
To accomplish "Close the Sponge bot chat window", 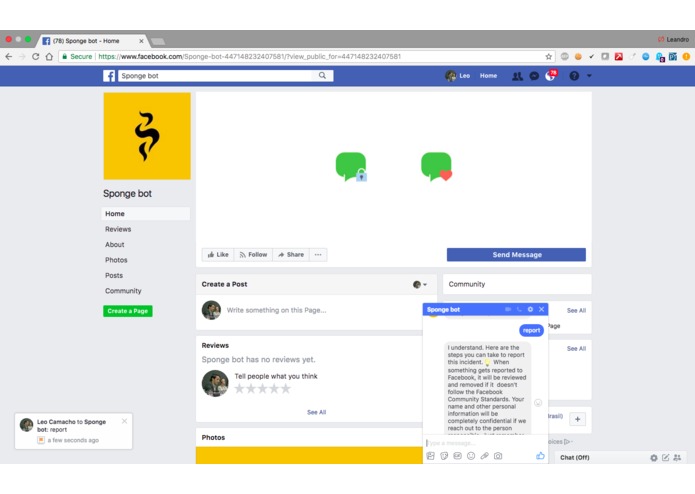I will [541, 309].
